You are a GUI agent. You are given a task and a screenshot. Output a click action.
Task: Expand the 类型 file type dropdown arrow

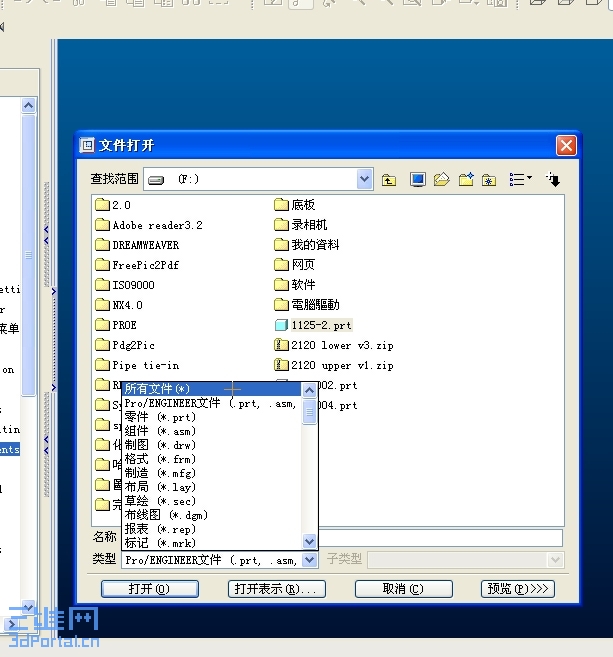[309, 560]
